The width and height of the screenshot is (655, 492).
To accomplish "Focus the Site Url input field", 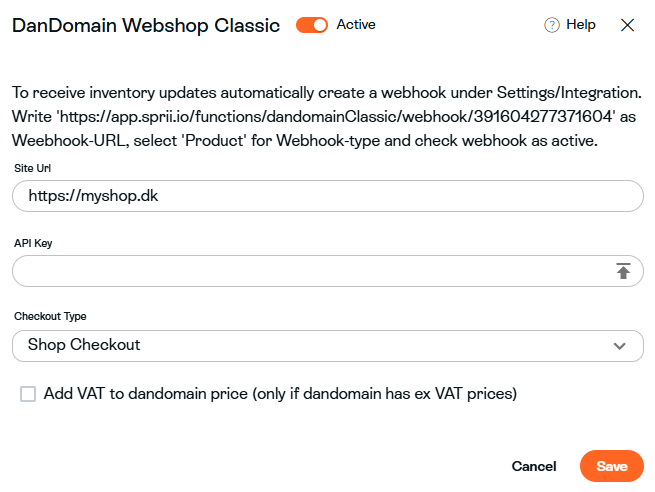I will pyautogui.click(x=327, y=196).
